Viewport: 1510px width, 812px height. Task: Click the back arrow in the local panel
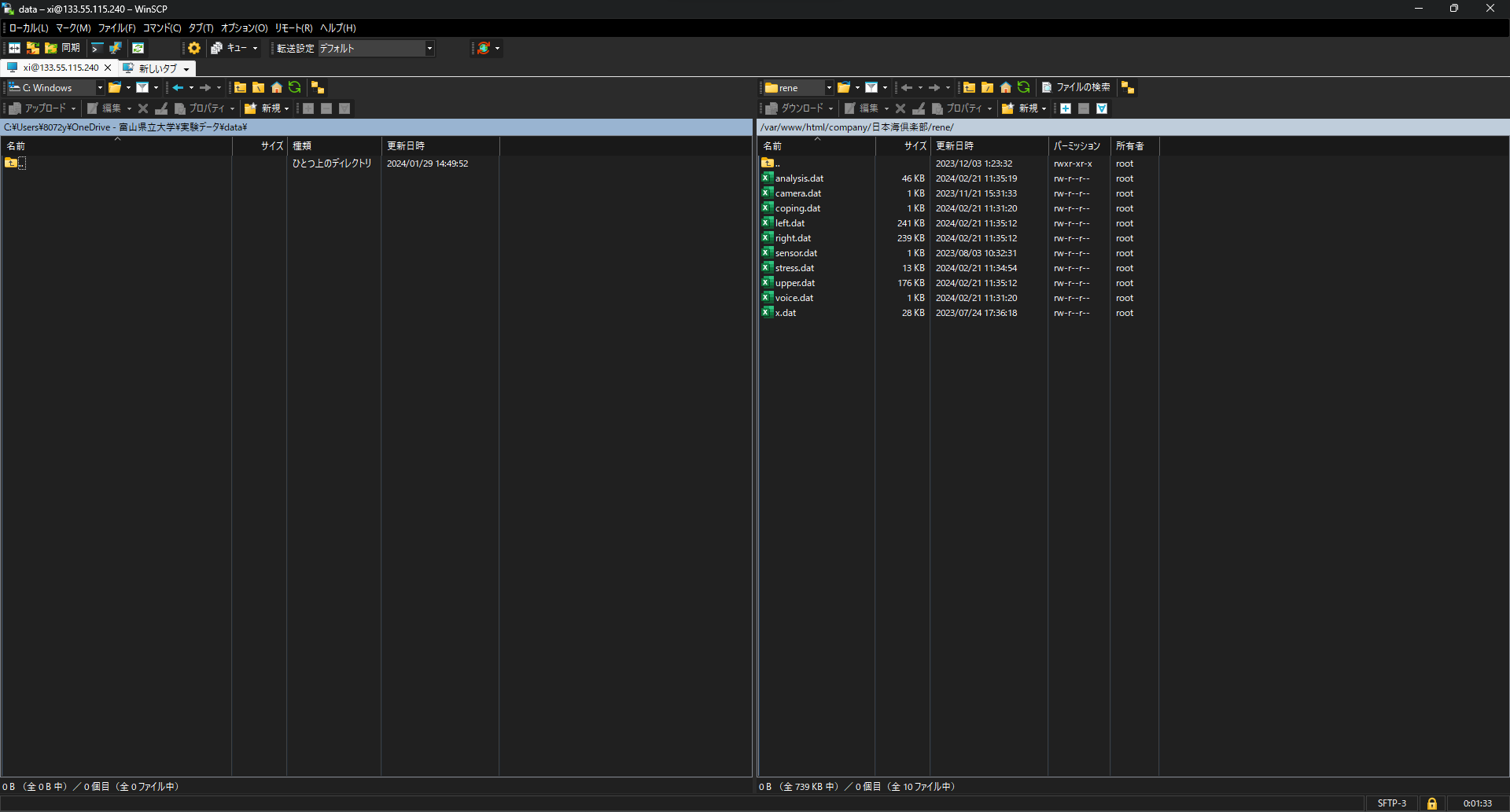(x=178, y=87)
